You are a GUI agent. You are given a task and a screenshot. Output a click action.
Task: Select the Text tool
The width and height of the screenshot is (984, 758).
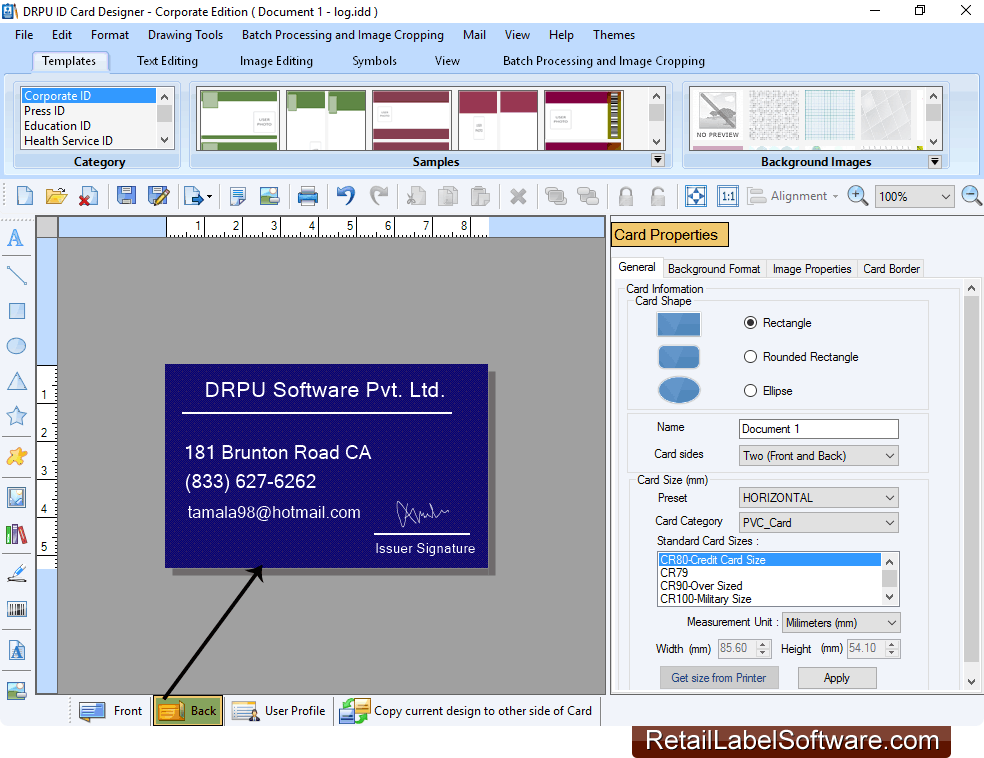pos(16,238)
